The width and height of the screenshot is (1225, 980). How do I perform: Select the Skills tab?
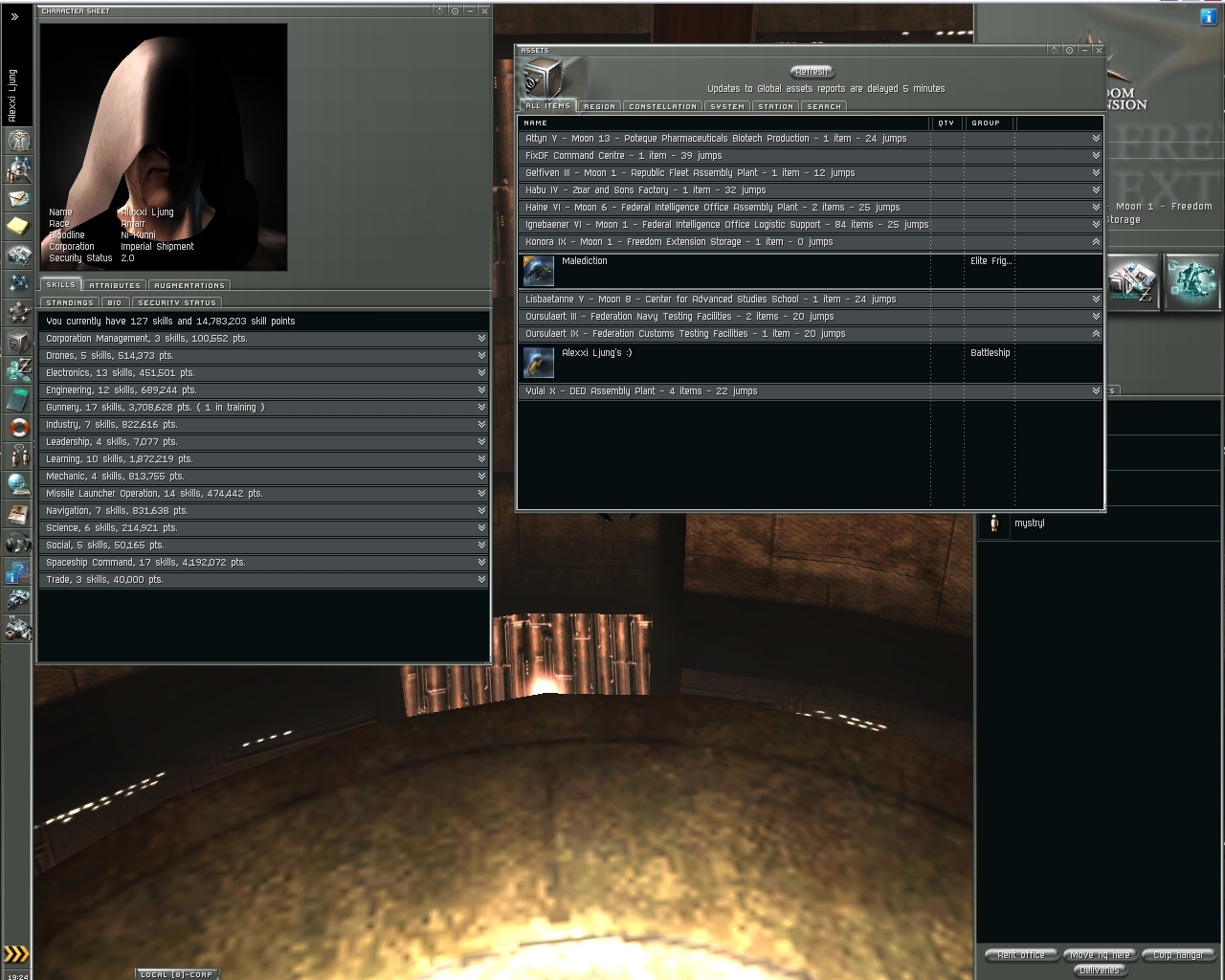click(60, 284)
